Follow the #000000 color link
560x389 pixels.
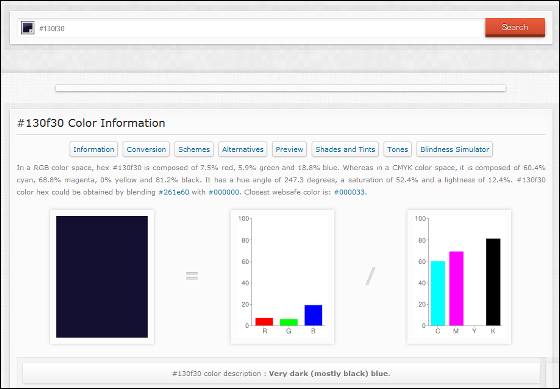coord(224,192)
